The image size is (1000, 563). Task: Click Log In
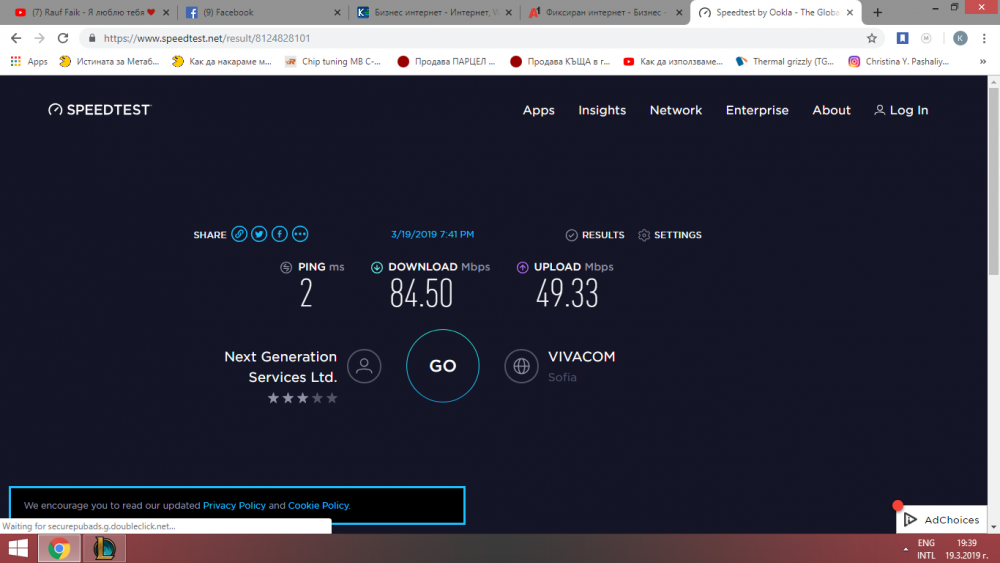point(901,110)
